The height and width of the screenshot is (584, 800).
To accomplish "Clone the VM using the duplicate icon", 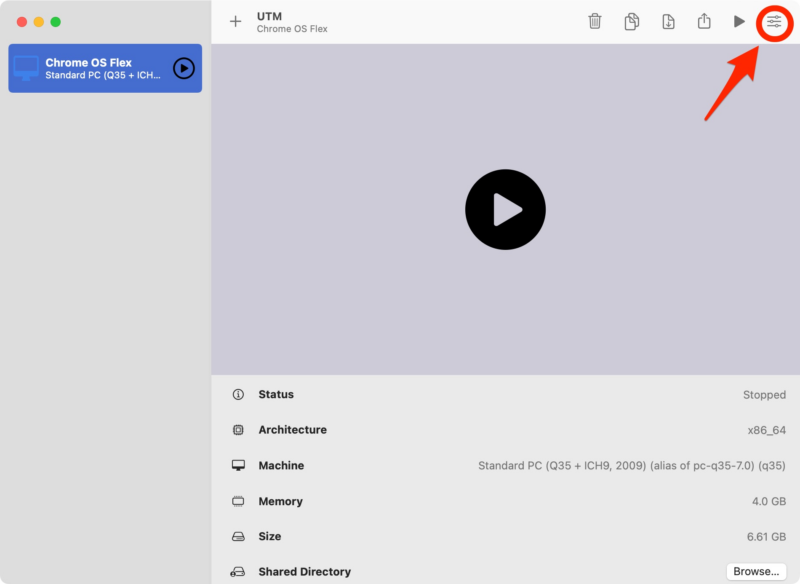I will coord(632,21).
